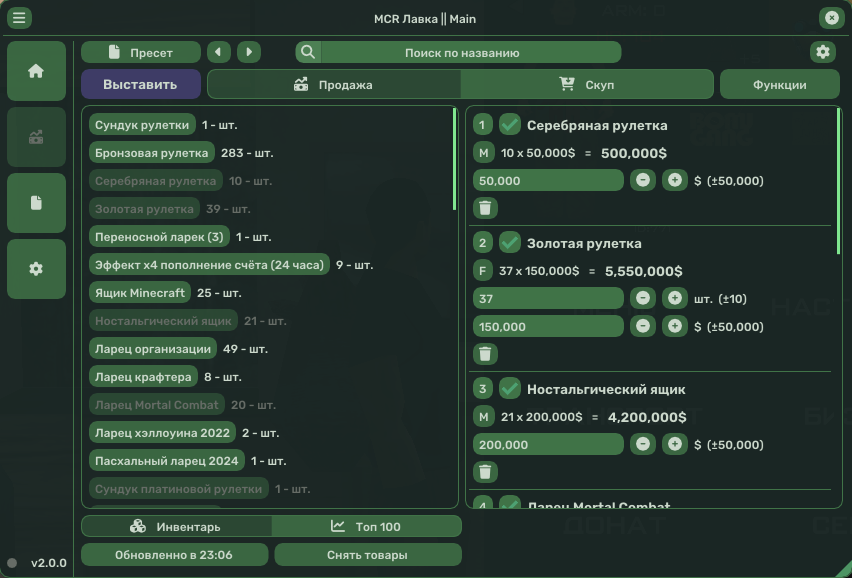Open the Топ 100 tab

click(x=366, y=527)
